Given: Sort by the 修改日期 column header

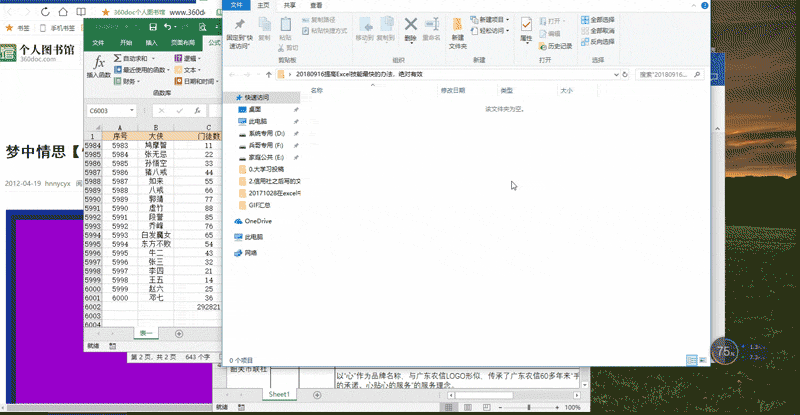Looking at the screenshot, I should point(453,90).
